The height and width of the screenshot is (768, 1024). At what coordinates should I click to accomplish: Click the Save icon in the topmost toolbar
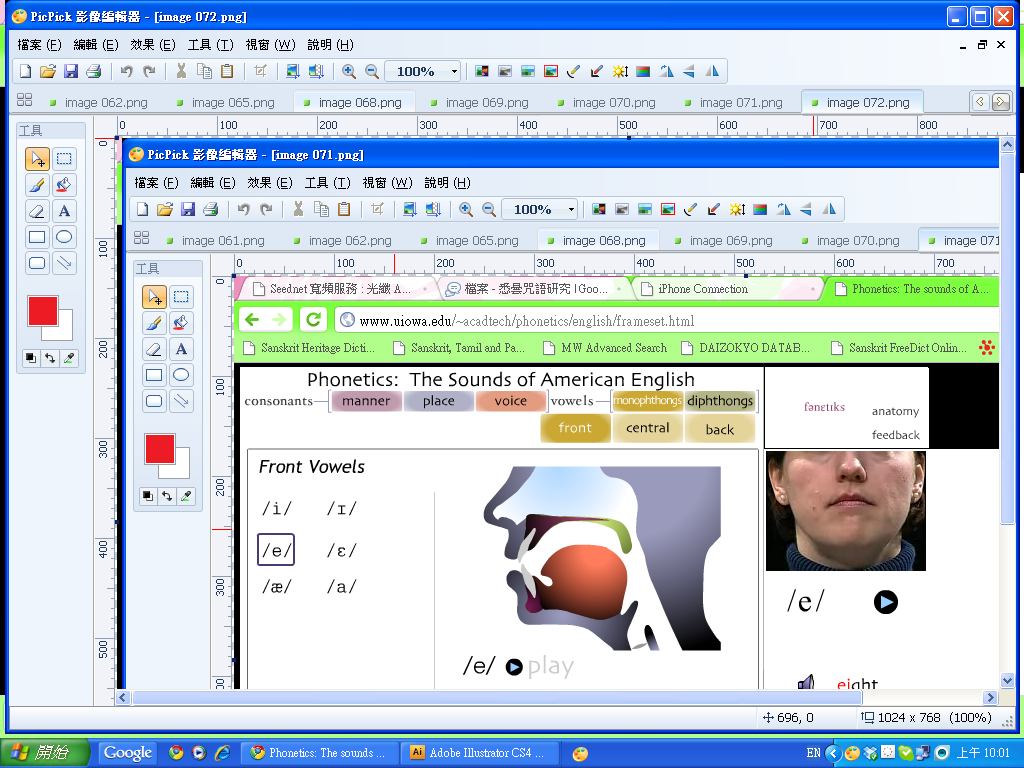coord(71,71)
